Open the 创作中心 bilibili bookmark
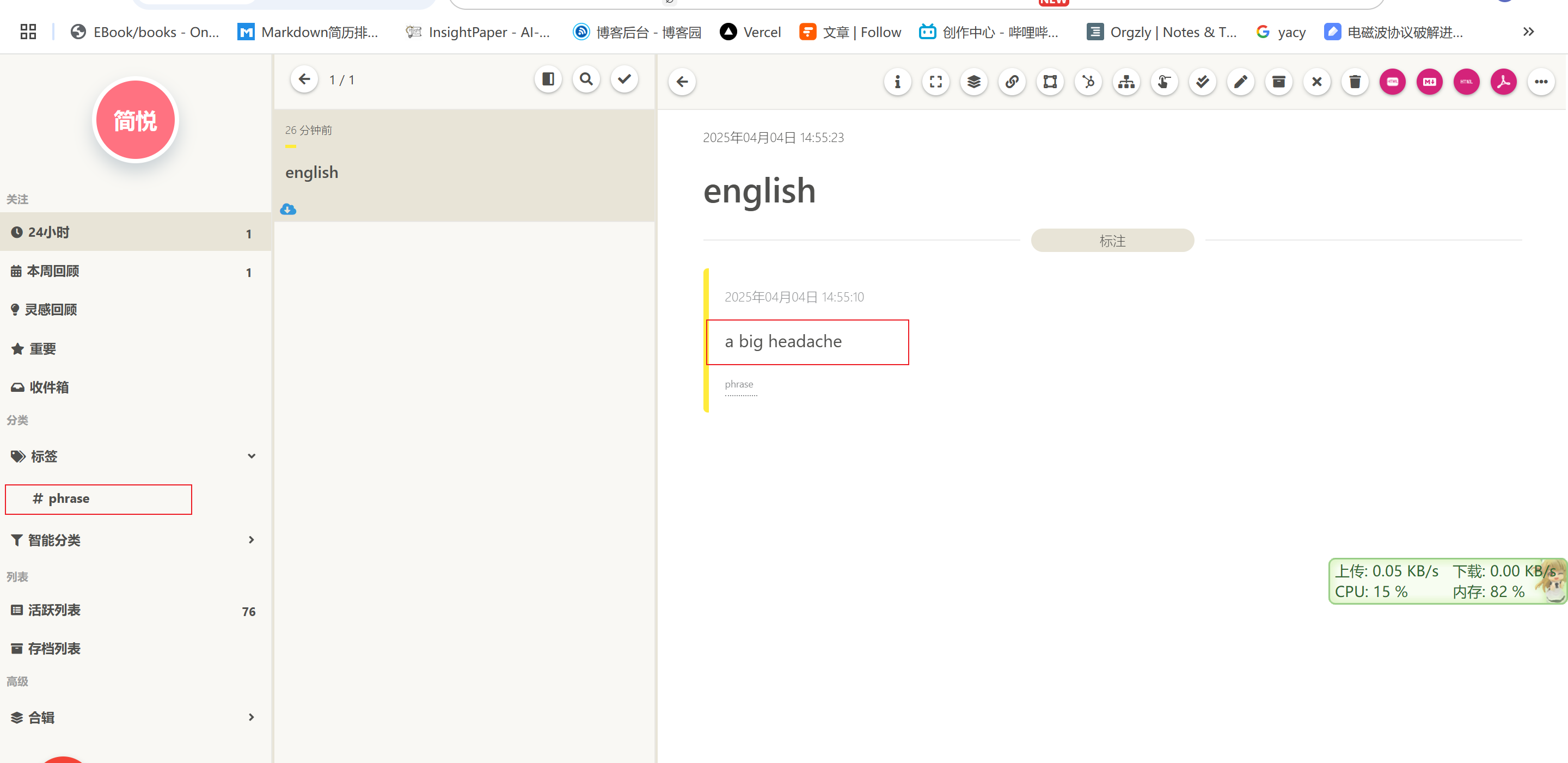This screenshot has width=1568, height=763. pos(989,32)
